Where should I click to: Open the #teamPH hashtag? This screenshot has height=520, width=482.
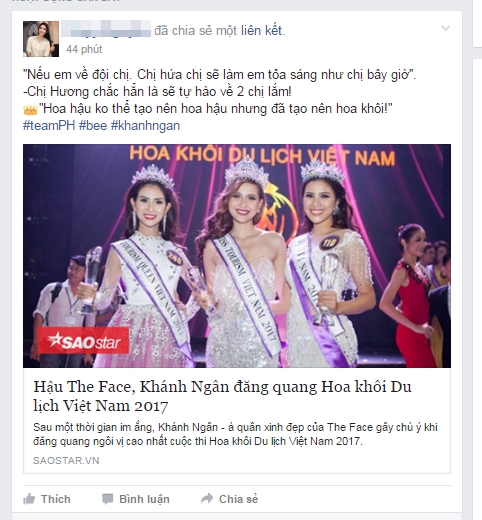(49, 126)
